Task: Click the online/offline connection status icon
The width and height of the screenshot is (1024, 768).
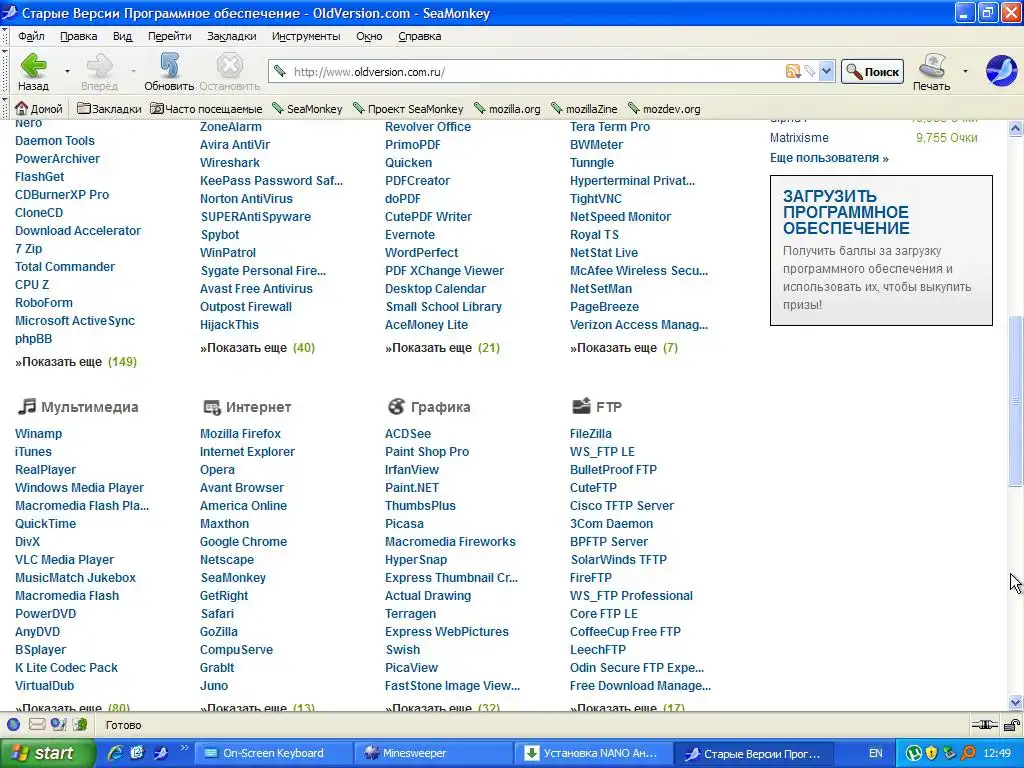Action: (984, 724)
